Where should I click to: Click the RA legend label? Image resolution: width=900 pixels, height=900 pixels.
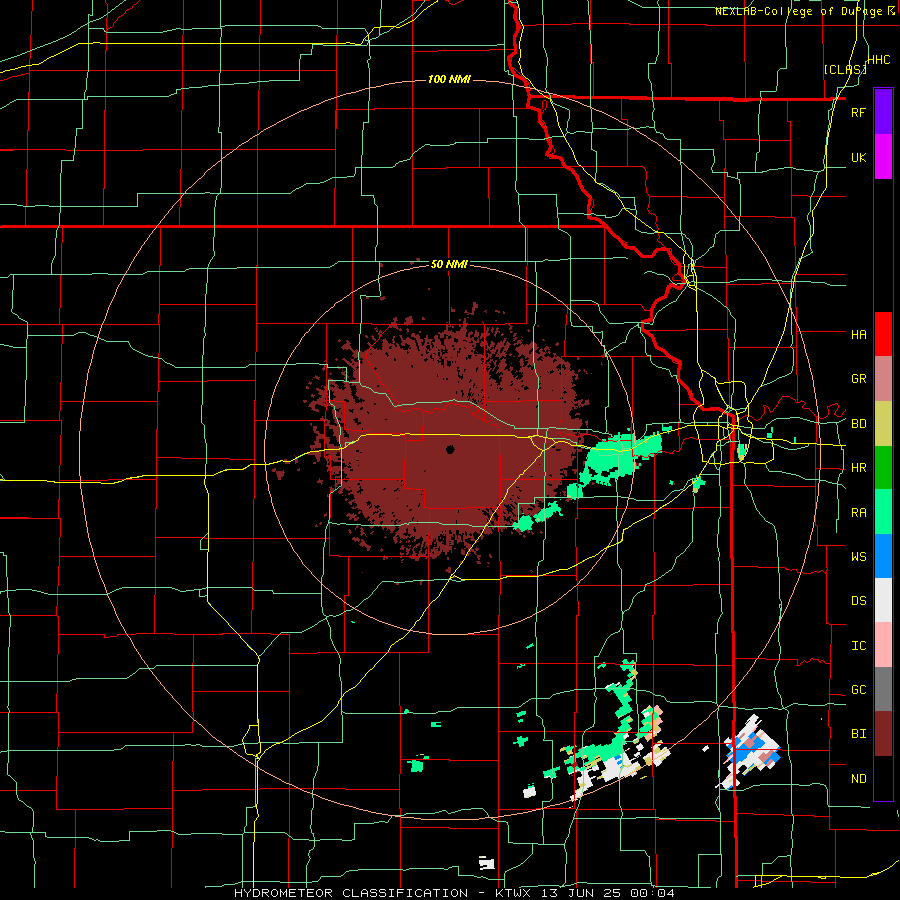coord(858,513)
